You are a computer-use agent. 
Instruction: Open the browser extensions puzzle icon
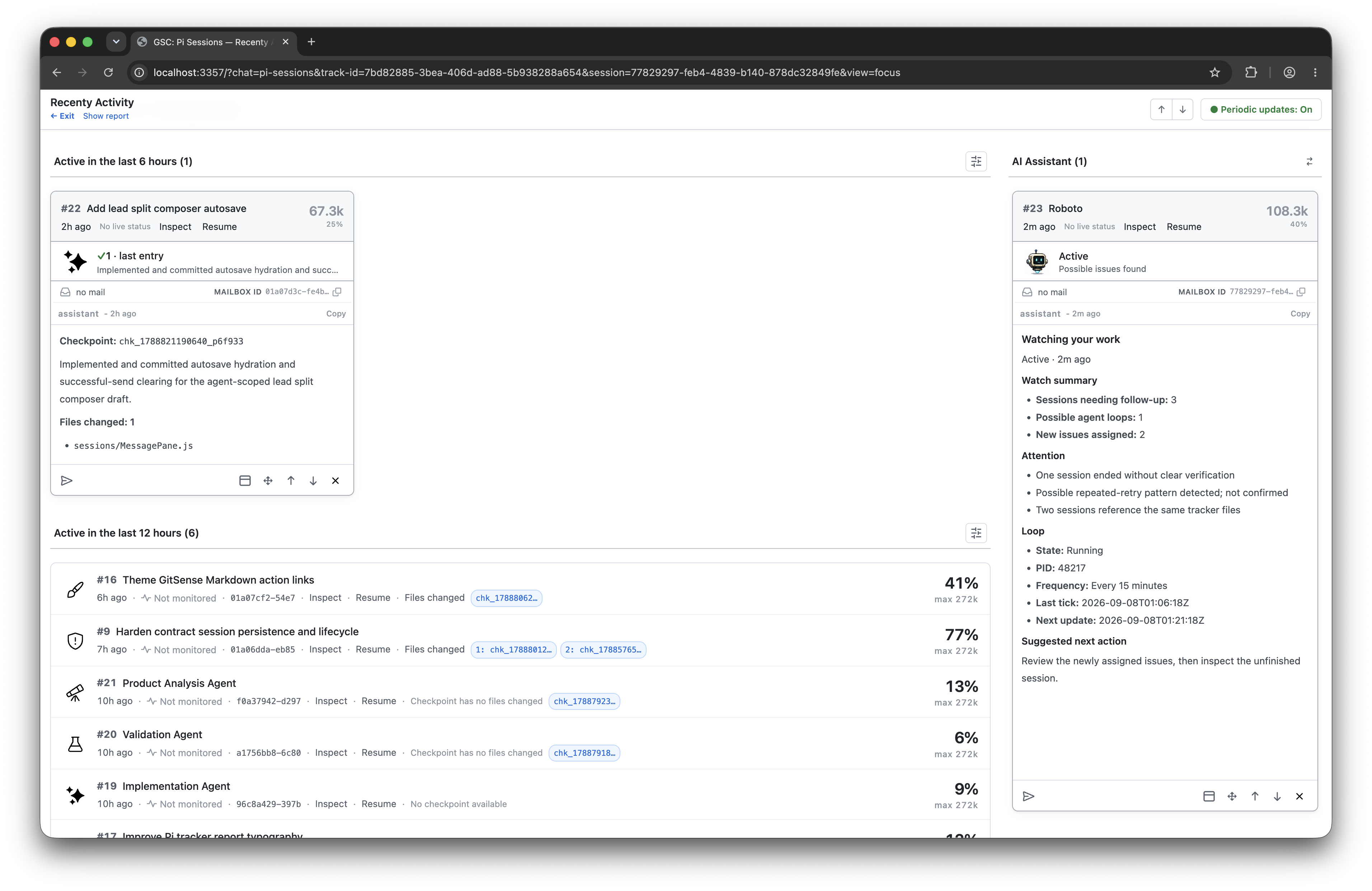[x=1250, y=72]
